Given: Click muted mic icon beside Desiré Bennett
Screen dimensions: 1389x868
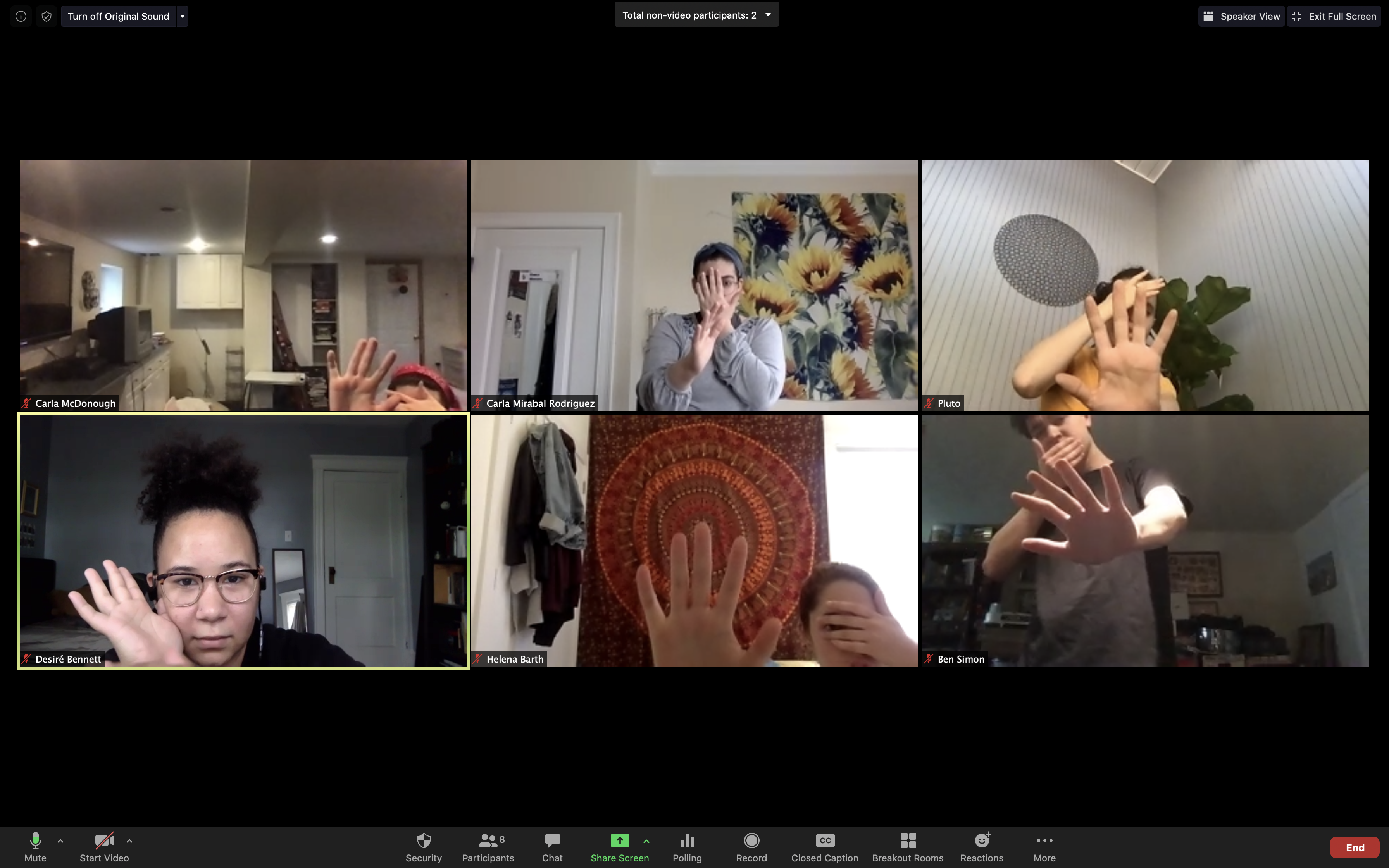Looking at the screenshot, I should pyautogui.click(x=26, y=659).
